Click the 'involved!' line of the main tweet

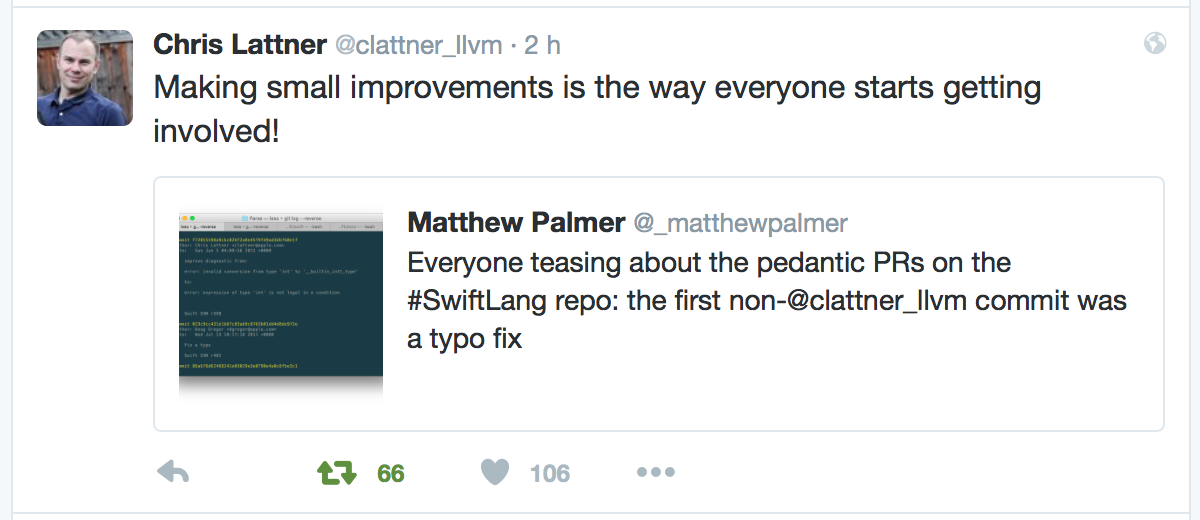click(217, 131)
